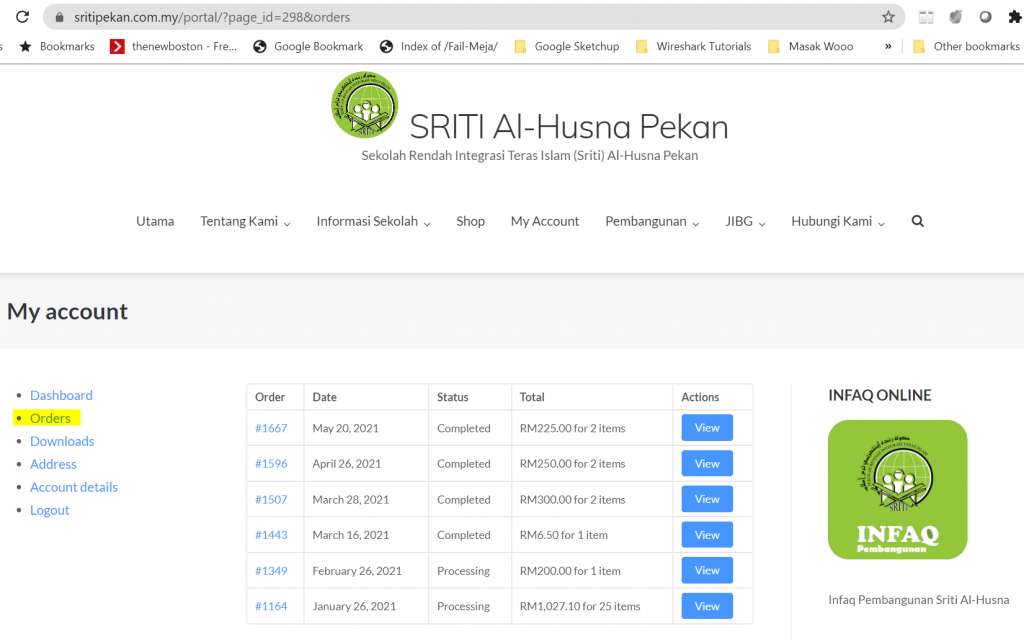Bookmark this page with star icon
Screen dimensions: 1024x640
coord(888,17)
